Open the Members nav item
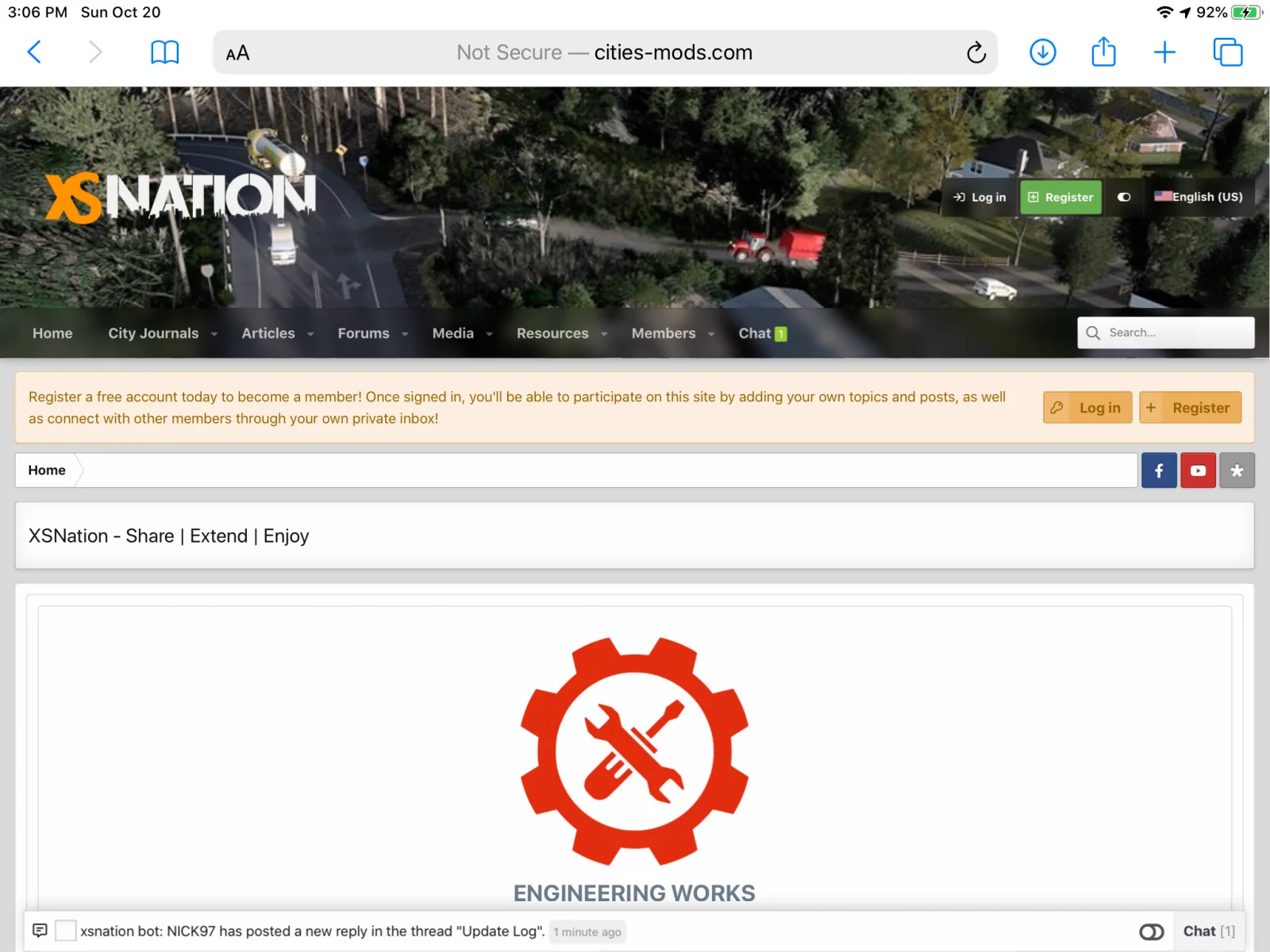This screenshot has height=952, width=1270. (664, 333)
